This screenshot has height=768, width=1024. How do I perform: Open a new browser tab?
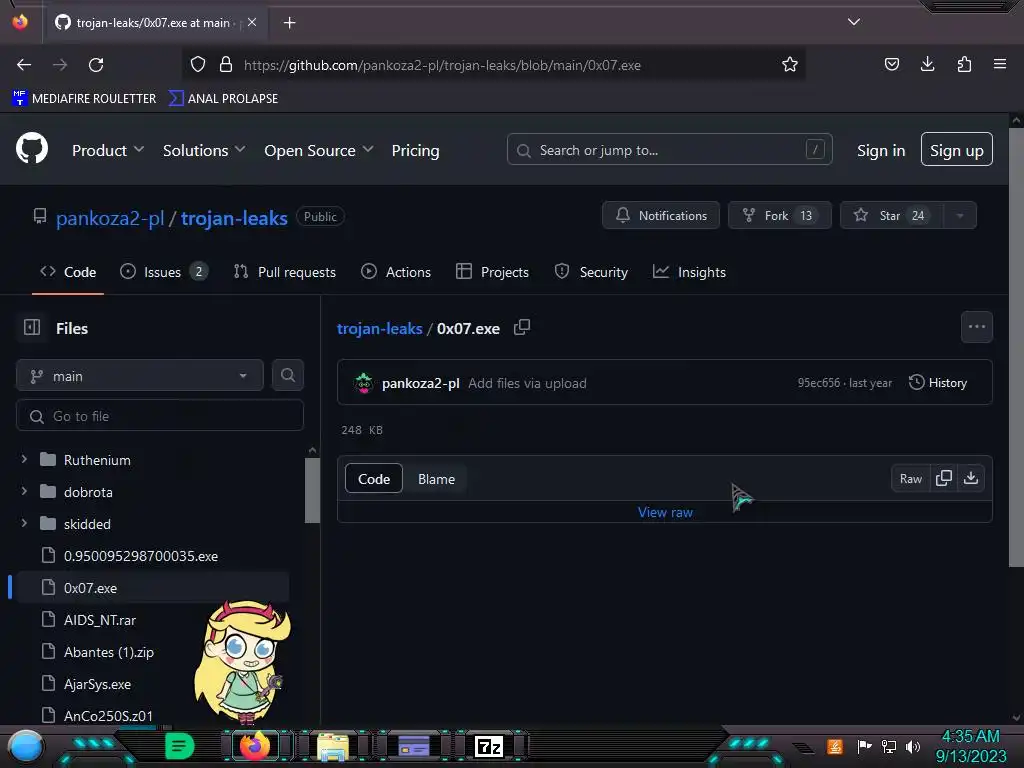[289, 23]
